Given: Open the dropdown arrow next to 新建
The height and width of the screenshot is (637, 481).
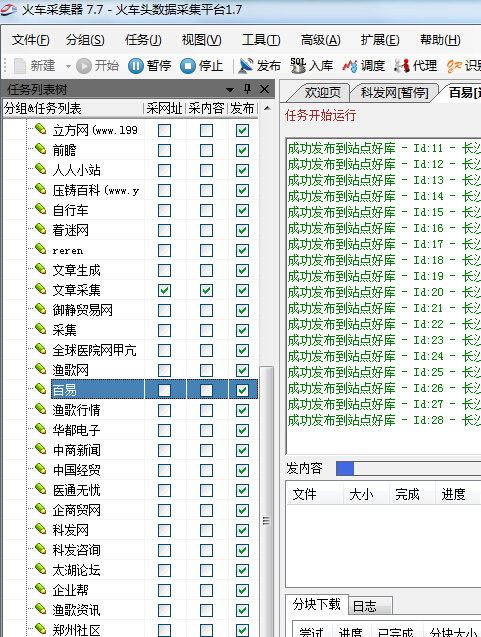Looking at the screenshot, I should (x=68, y=66).
